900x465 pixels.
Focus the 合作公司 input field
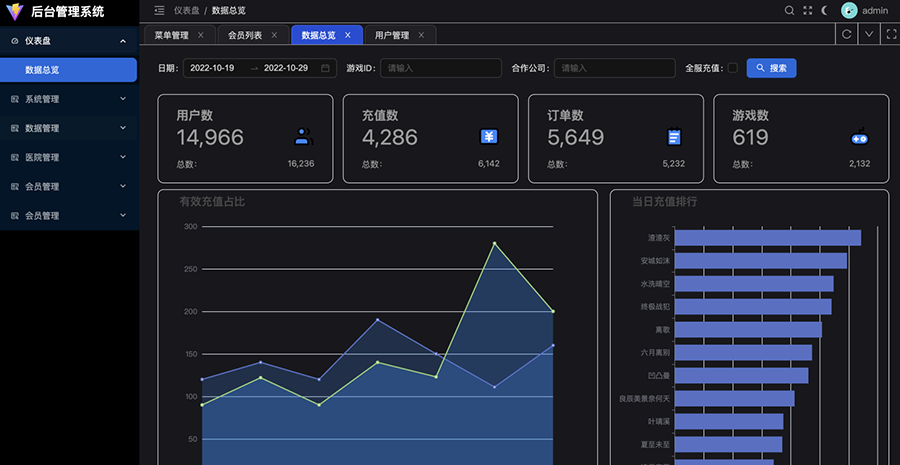click(615, 68)
